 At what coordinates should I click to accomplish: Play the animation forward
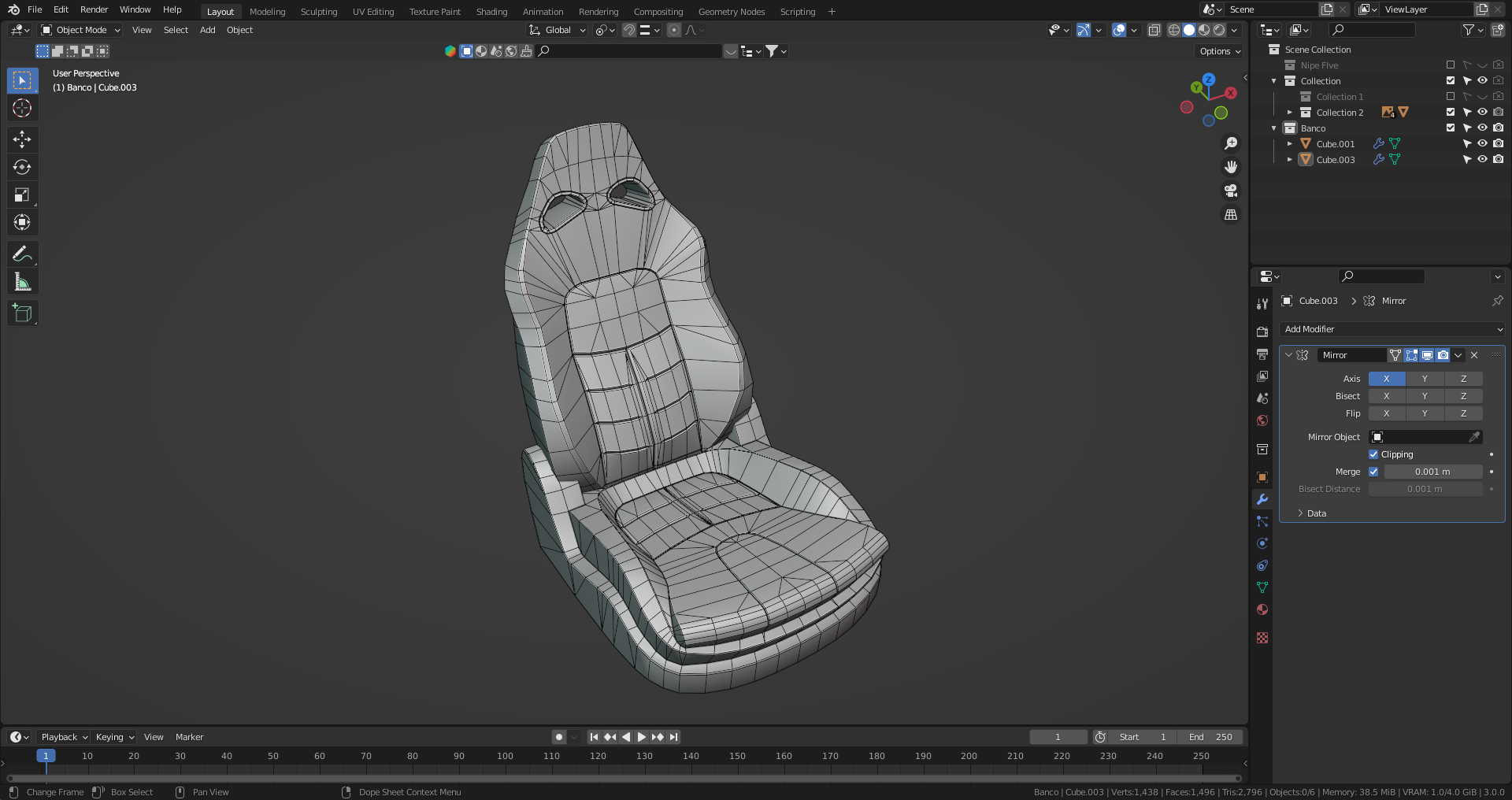pos(641,737)
